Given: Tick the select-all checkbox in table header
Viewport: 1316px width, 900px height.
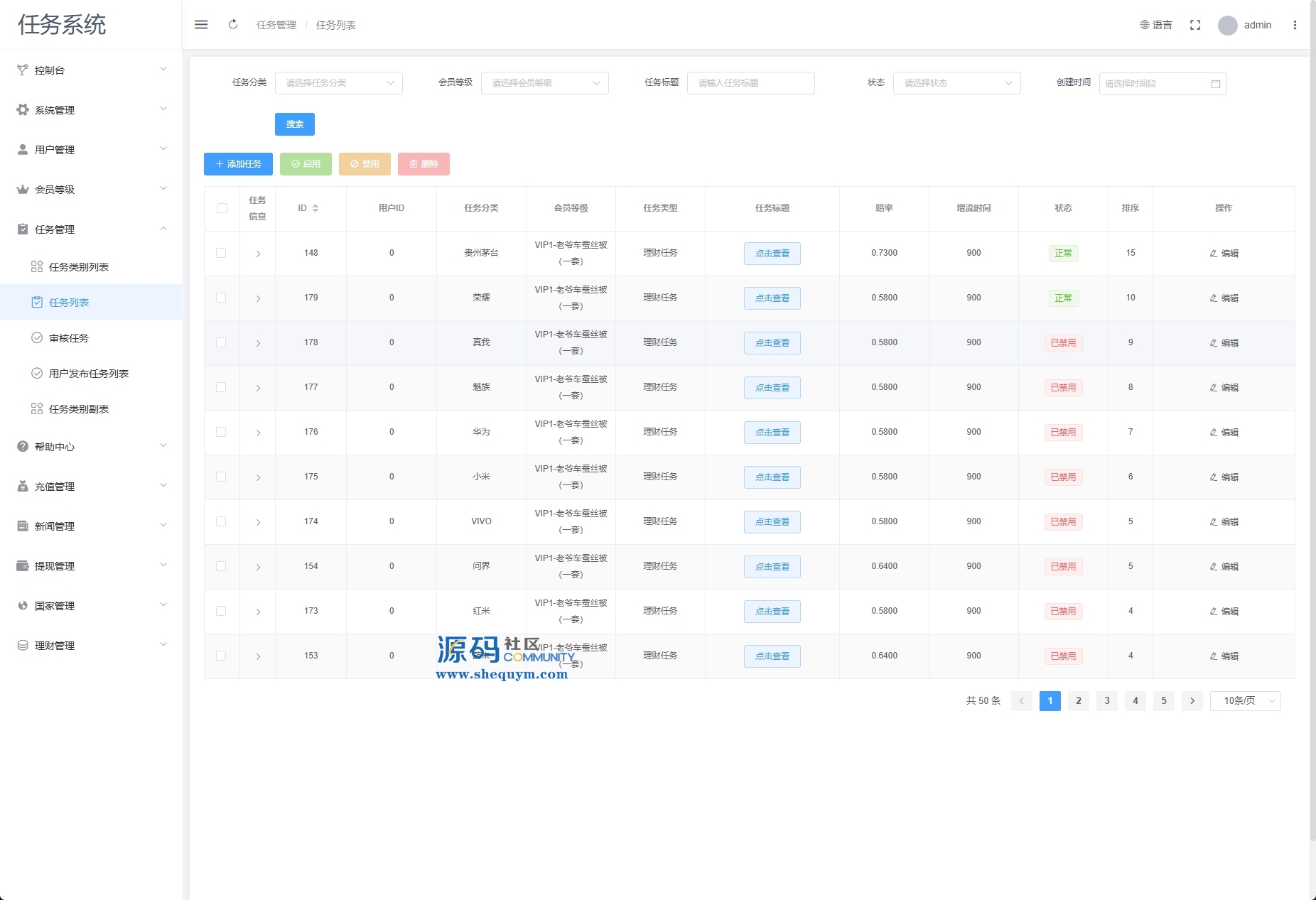Looking at the screenshot, I should click(x=222, y=208).
